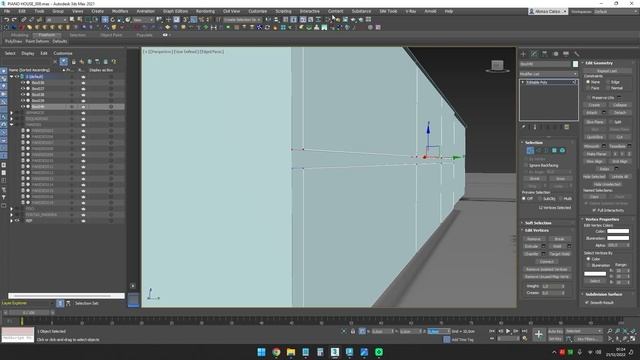This screenshot has width=640, height=360.
Task: Click Selection Lock Toggle icon
Action: (353, 331)
